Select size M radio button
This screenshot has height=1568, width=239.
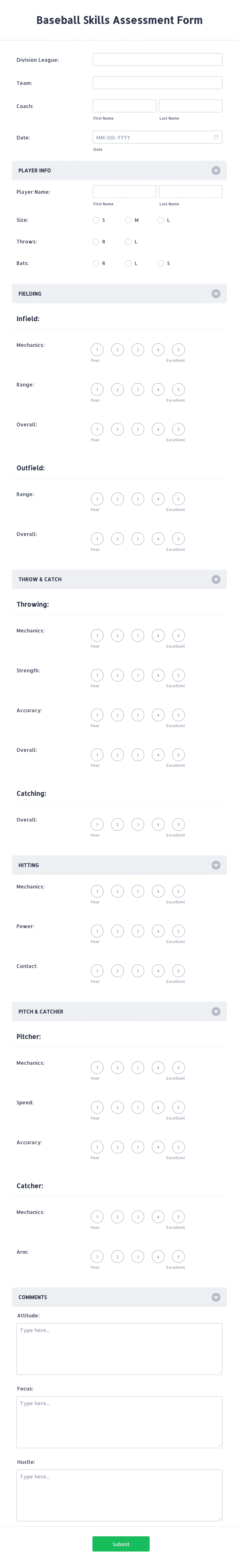coord(128,220)
